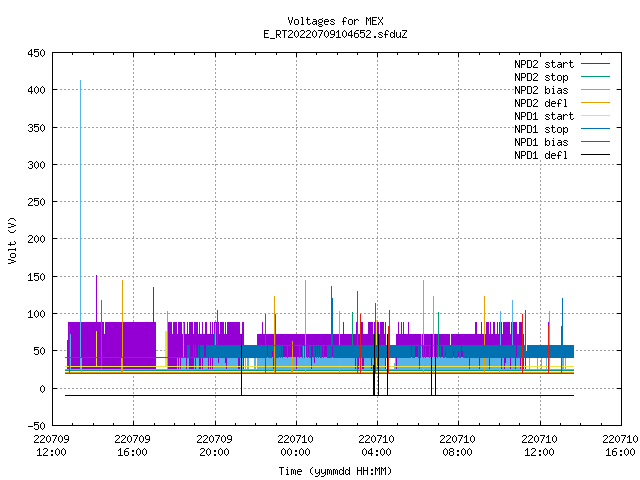The width and height of the screenshot is (640, 480).
Task: Click dark blue line sample beside NPD1 stop
Action: pos(595,129)
